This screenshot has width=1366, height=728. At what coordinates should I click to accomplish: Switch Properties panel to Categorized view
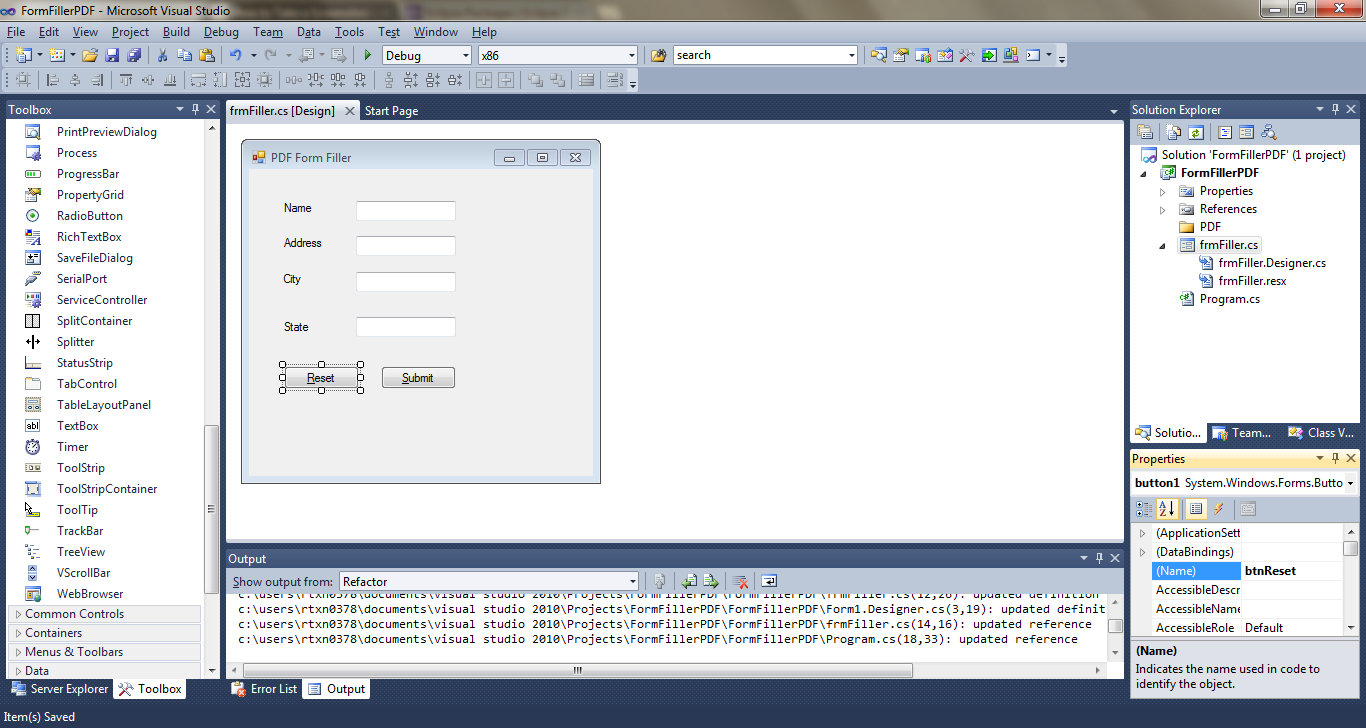1142,508
